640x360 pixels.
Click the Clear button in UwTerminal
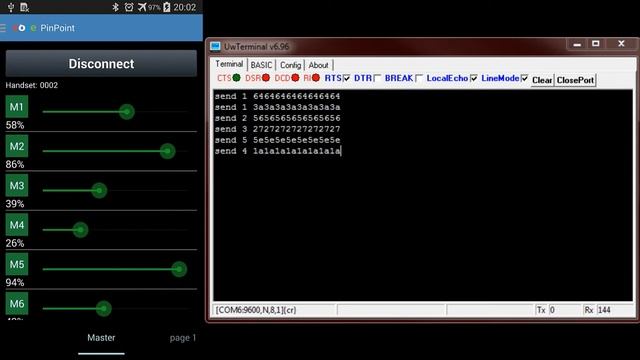pos(542,80)
